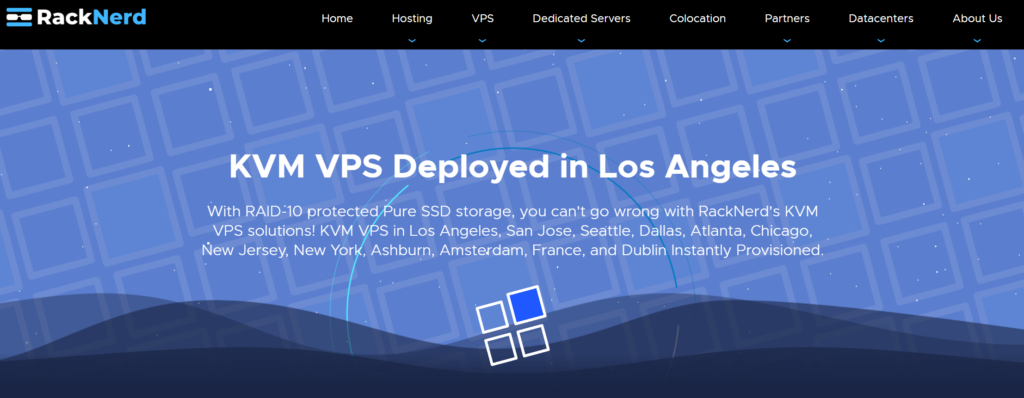Open the Datacenters menu
1024x398 pixels.
pyautogui.click(x=881, y=18)
